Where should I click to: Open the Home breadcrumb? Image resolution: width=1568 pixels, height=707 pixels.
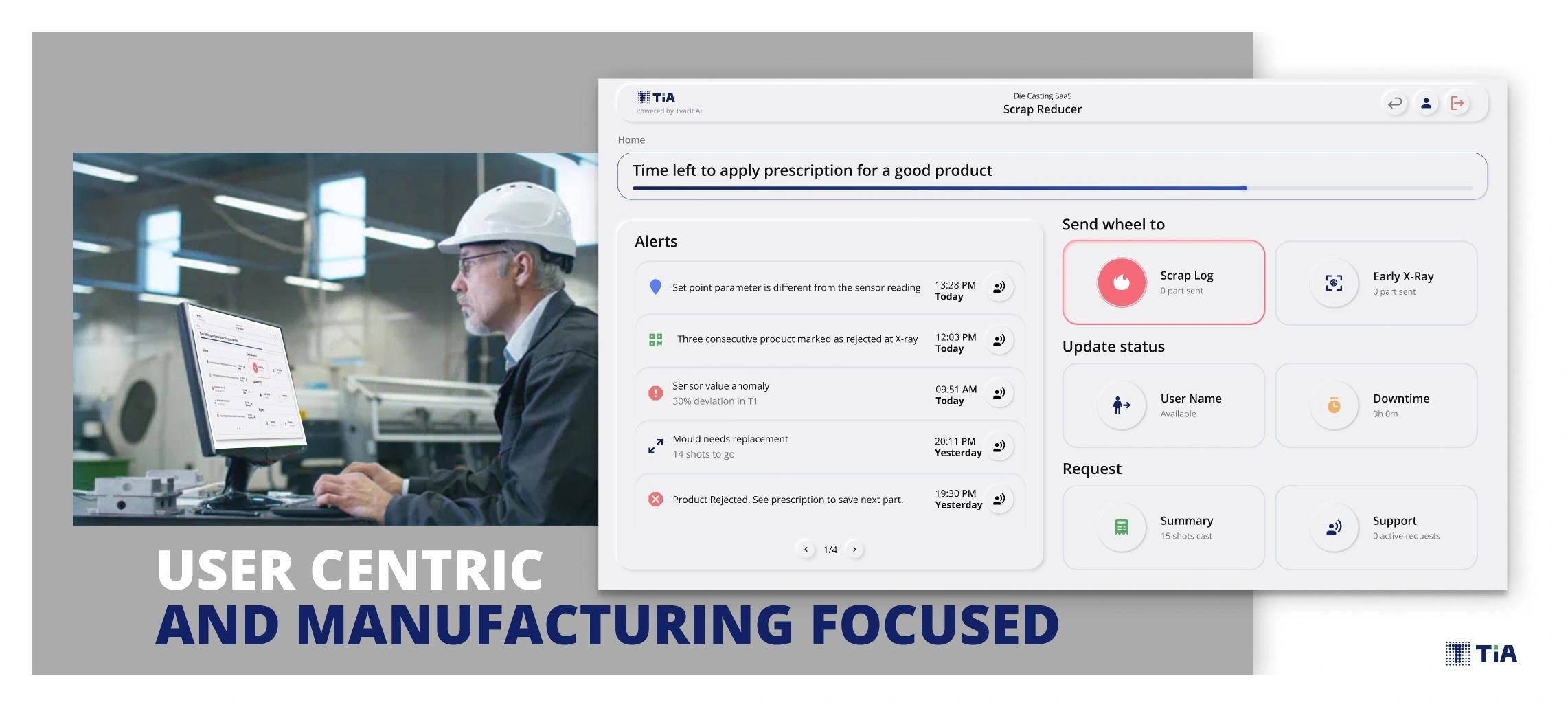point(630,140)
